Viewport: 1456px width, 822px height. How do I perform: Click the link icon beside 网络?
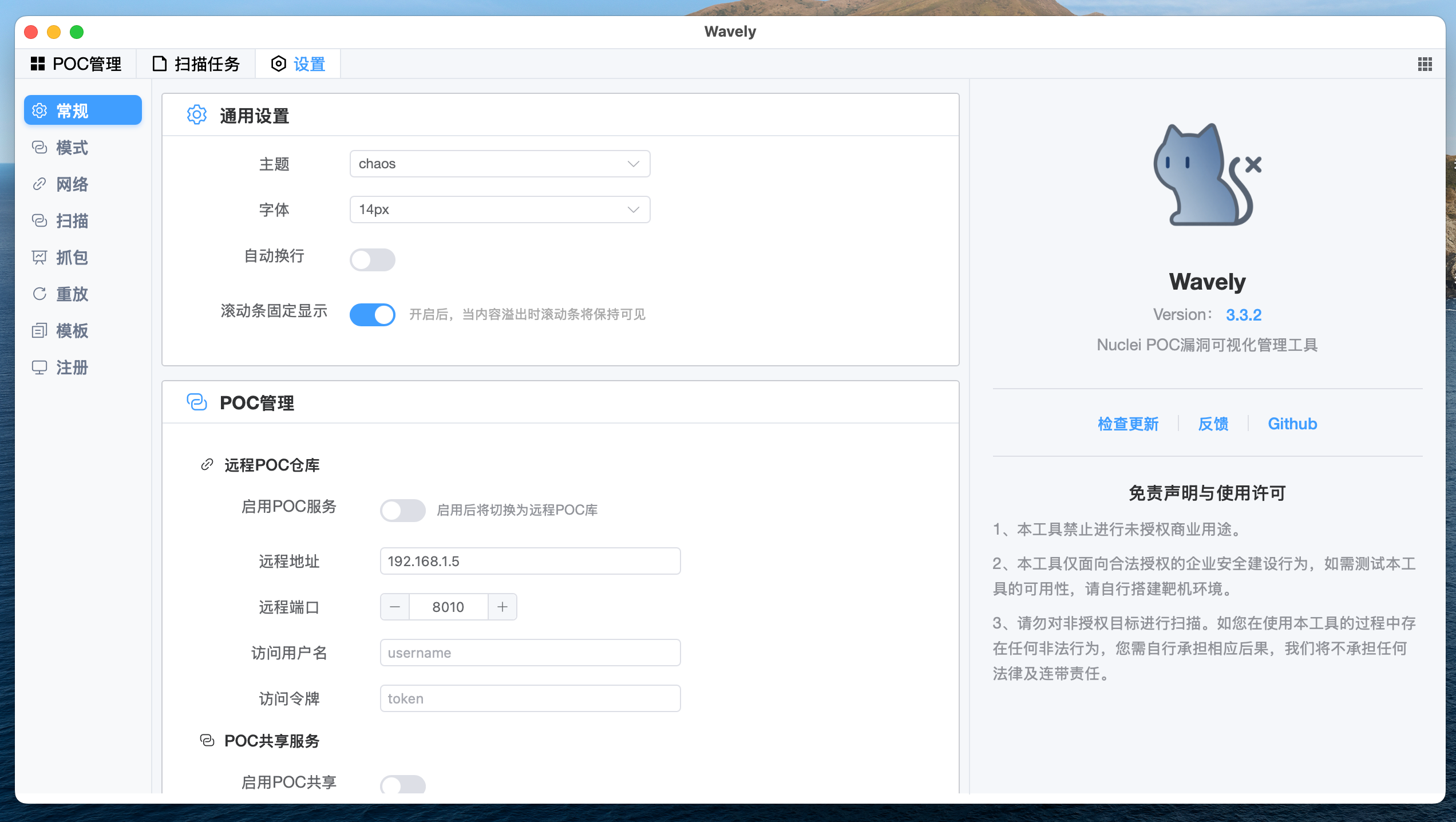tap(39, 184)
